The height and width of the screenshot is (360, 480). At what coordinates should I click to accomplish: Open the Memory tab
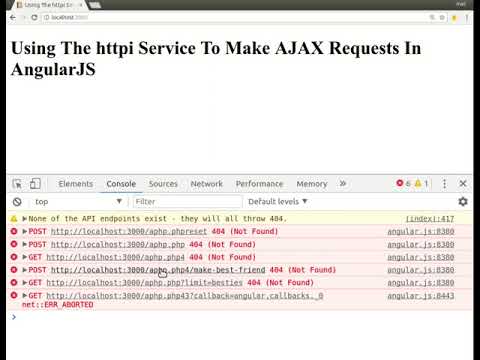coord(312,184)
